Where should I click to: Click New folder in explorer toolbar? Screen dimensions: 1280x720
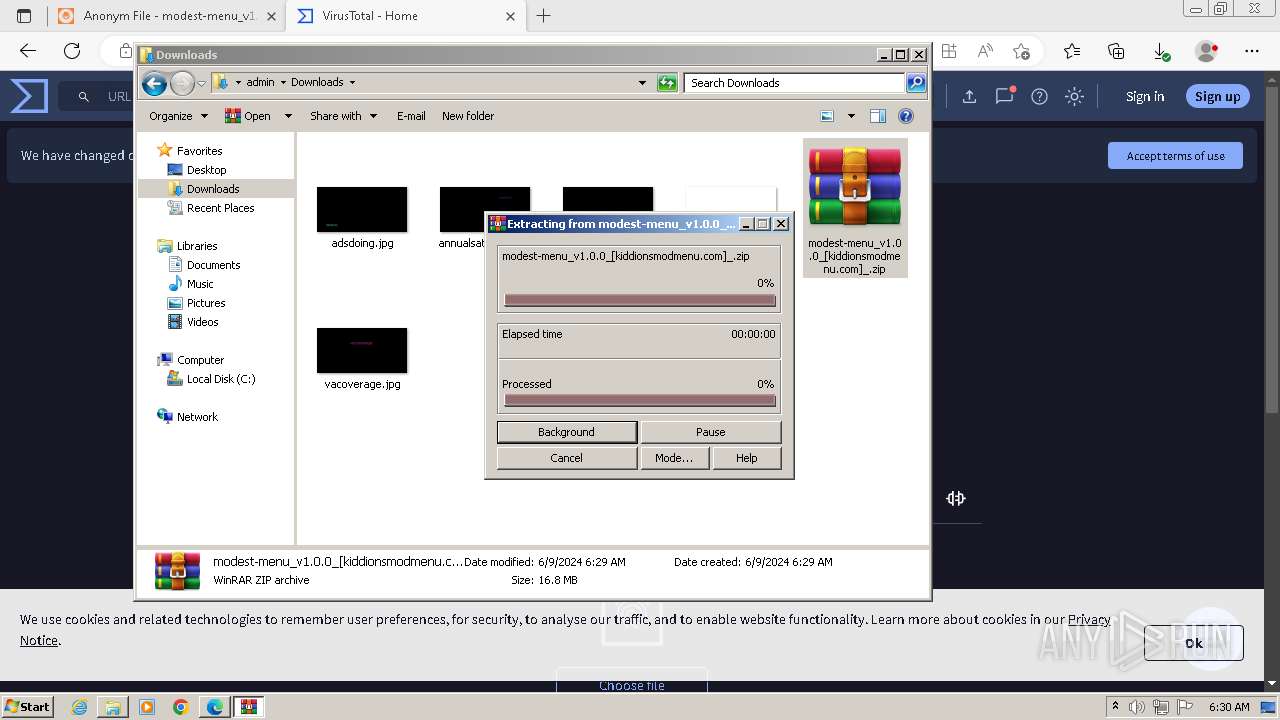point(468,116)
